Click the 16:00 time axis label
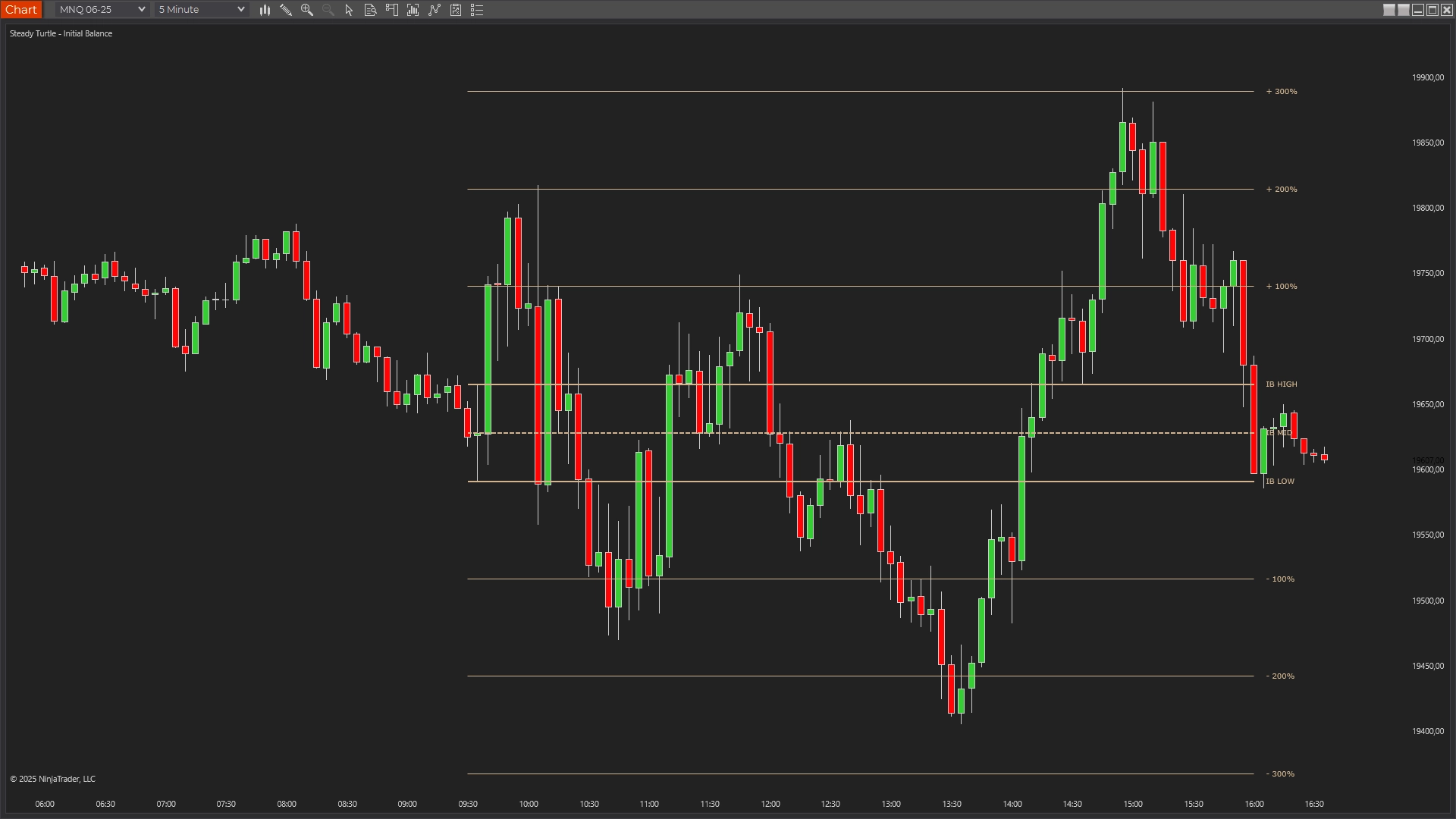This screenshot has width=1456, height=819. 1254,804
